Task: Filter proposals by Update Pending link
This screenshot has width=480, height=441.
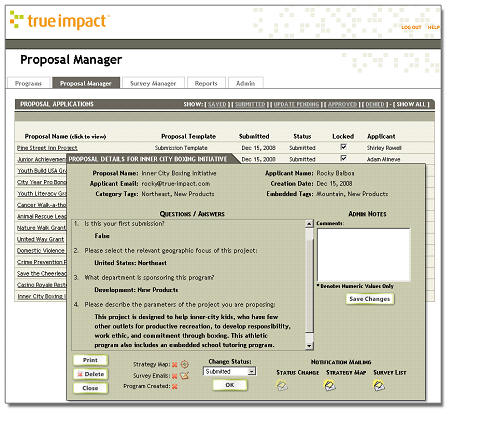Action: coord(296,105)
